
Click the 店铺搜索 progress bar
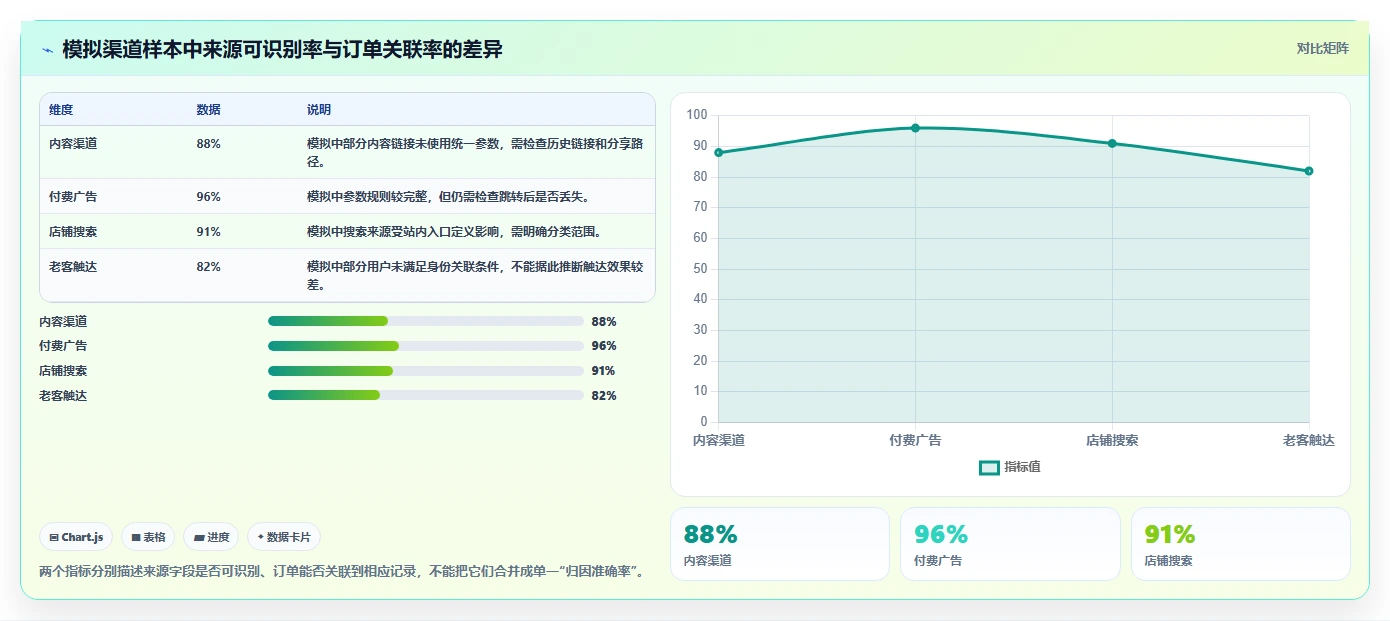tap(426, 370)
